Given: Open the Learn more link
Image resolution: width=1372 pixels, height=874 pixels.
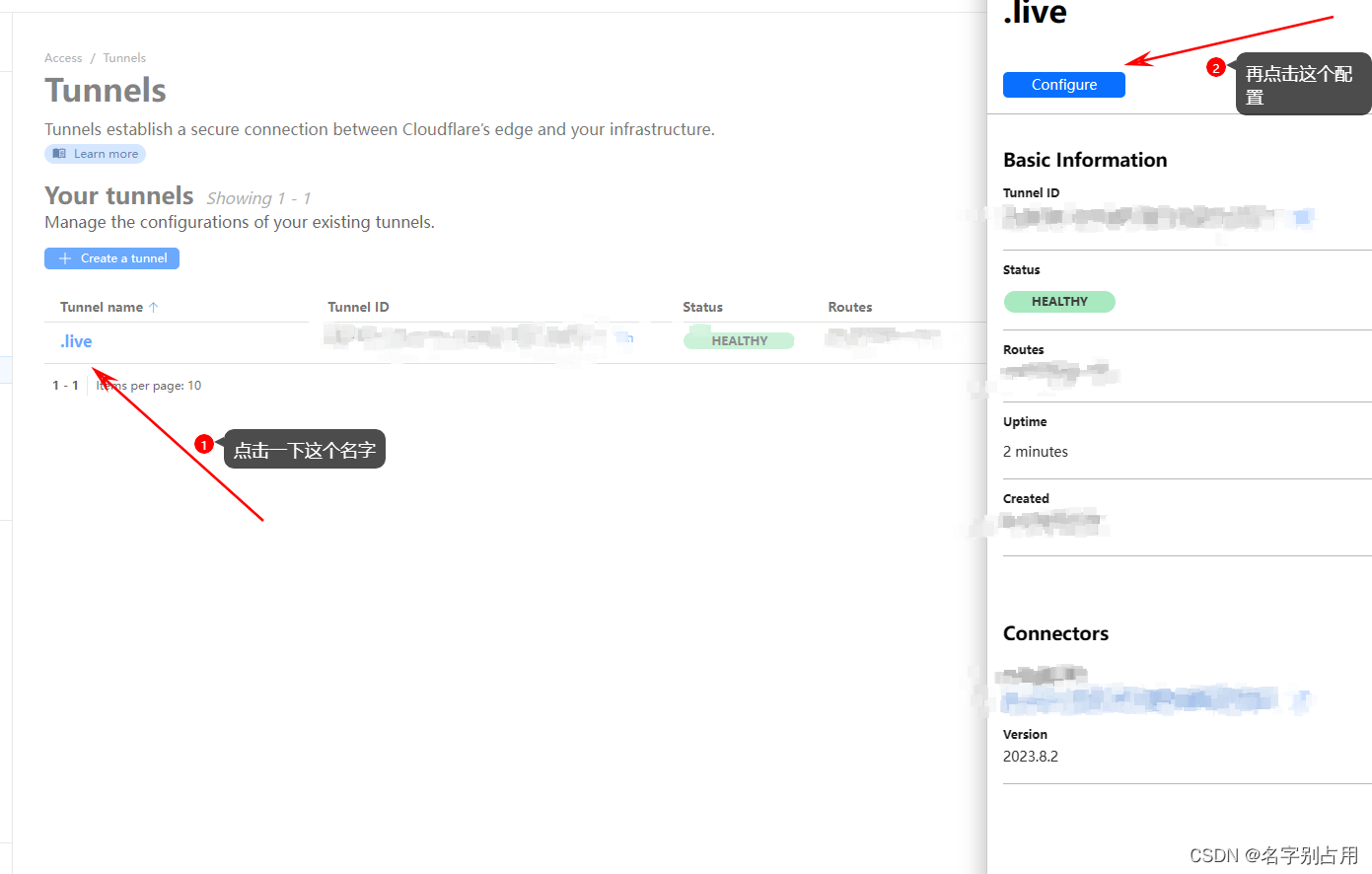Looking at the screenshot, I should 95,154.
